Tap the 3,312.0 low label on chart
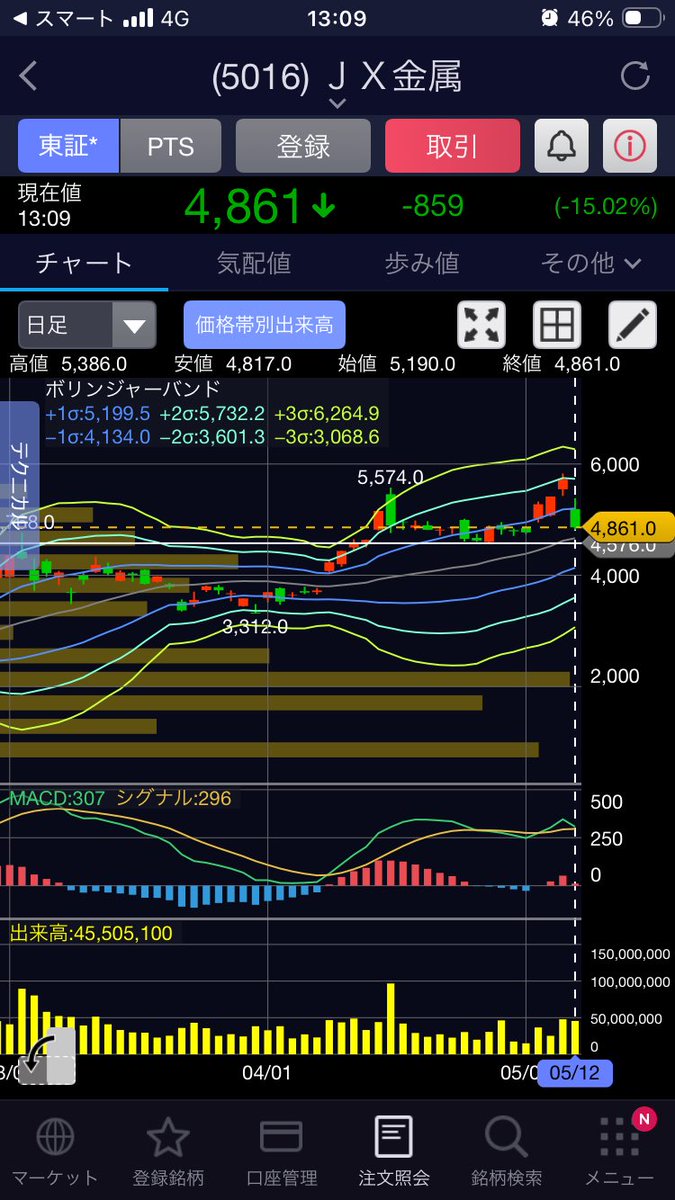This screenshot has height=1200, width=675. click(x=255, y=627)
